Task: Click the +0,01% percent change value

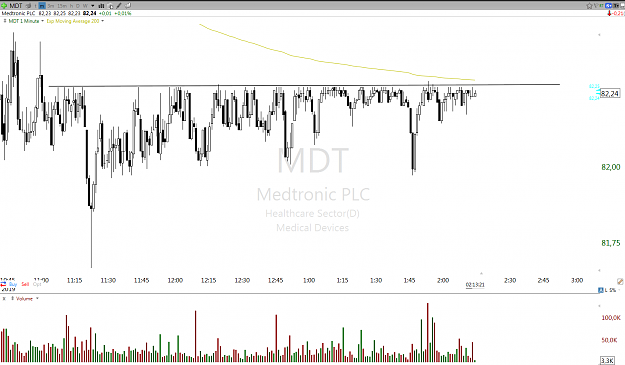Action: (x=123, y=13)
